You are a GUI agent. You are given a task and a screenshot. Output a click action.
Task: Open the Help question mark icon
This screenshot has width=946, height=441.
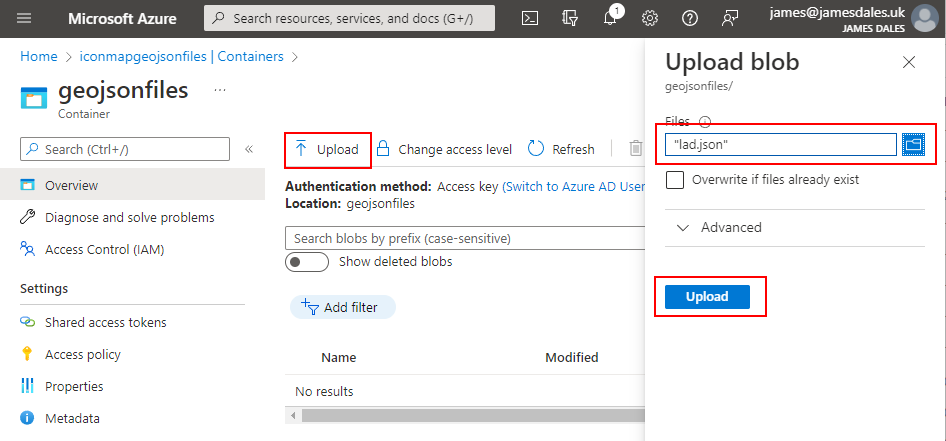pos(690,18)
